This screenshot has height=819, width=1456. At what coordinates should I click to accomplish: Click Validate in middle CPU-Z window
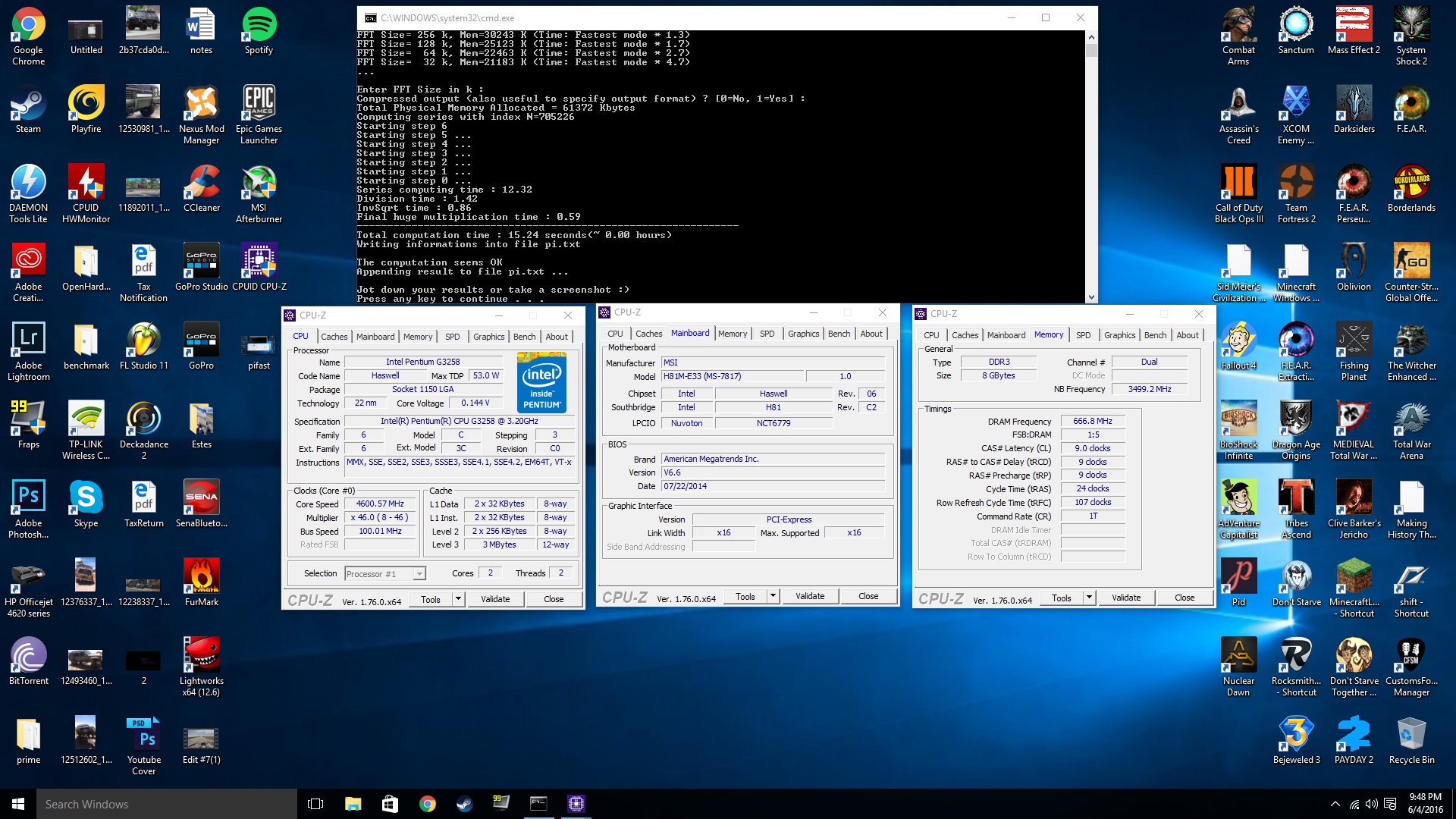coord(810,596)
